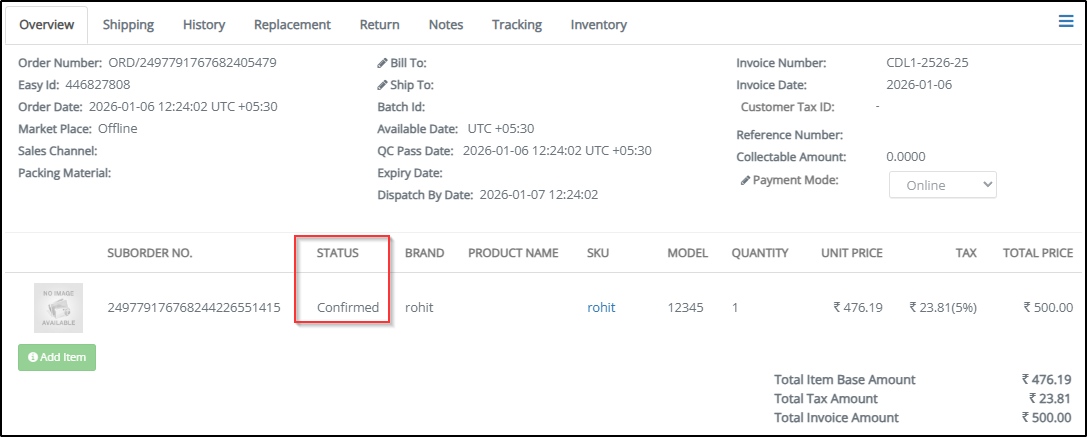This screenshot has width=1087, height=437.
Task: Click the TOTAL PRICE column header
Action: [x=1037, y=253]
